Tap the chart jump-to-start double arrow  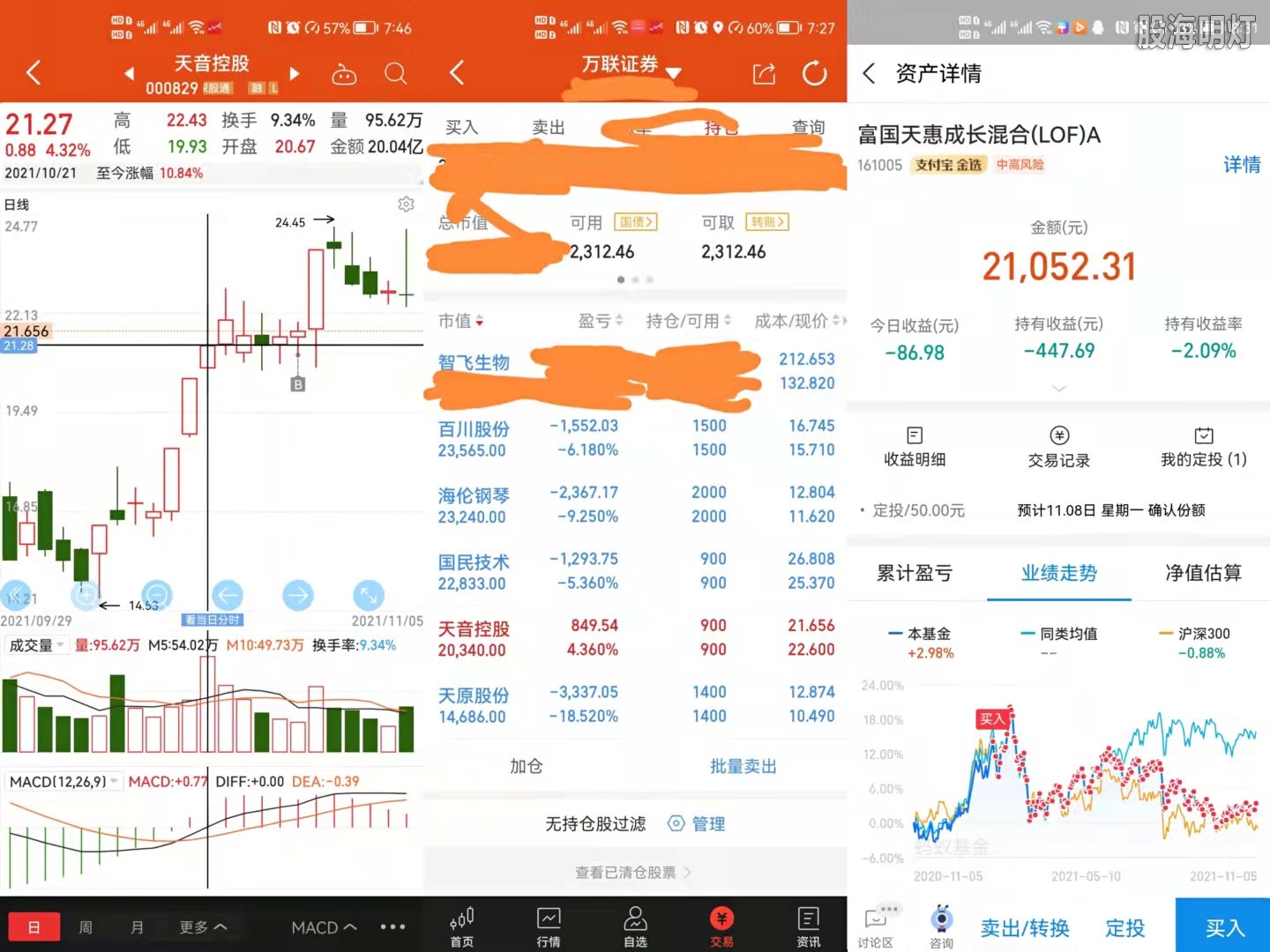[x=16, y=597]
